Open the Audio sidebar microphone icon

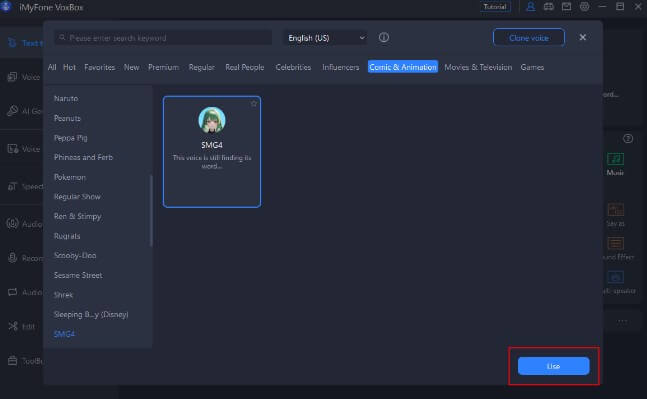click(x=12, y=224)
